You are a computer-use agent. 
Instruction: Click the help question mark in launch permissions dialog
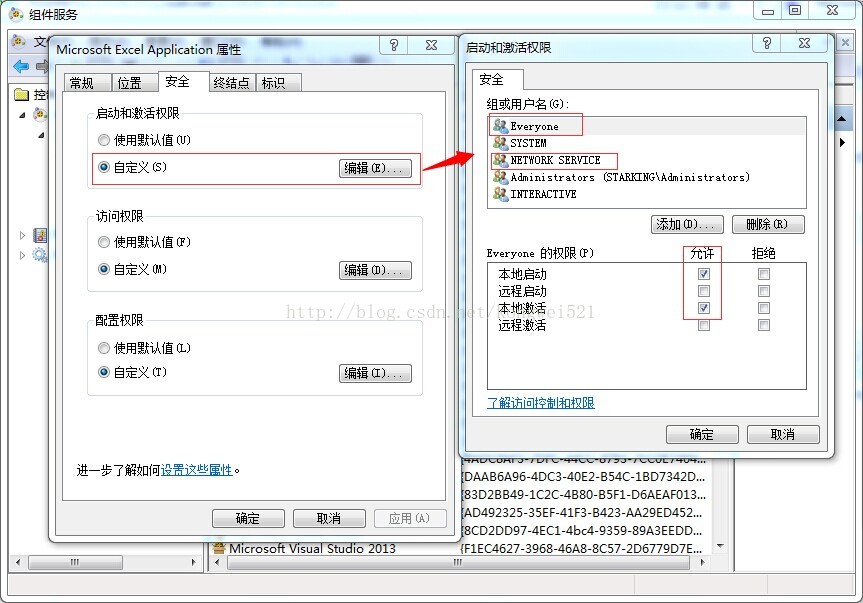pos(767,43)
